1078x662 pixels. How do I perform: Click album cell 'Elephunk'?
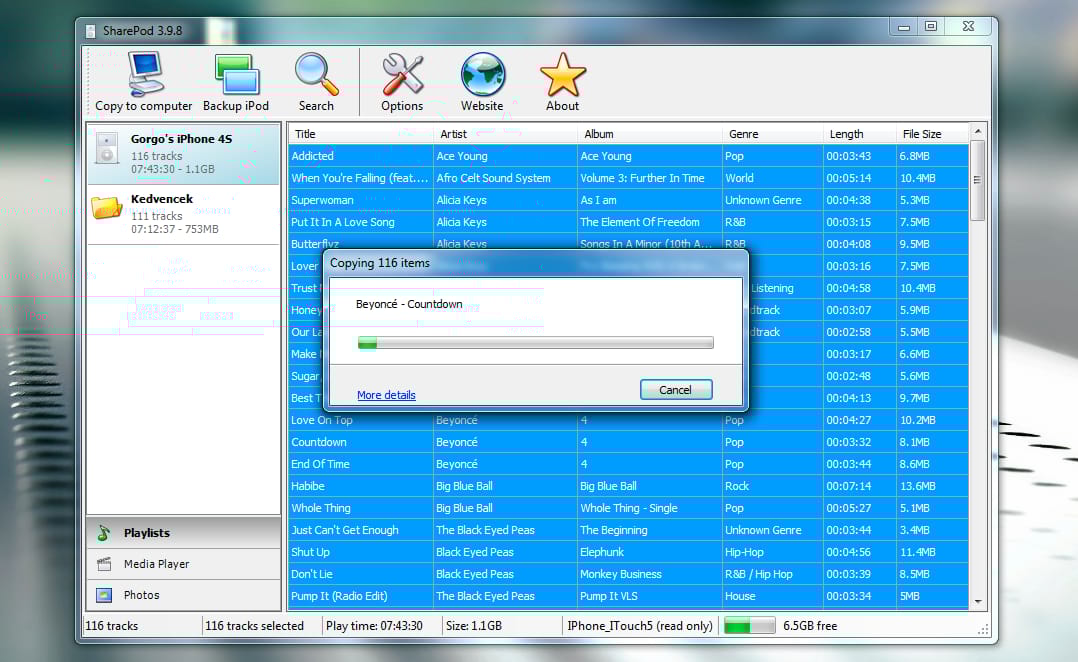[602, 552]
